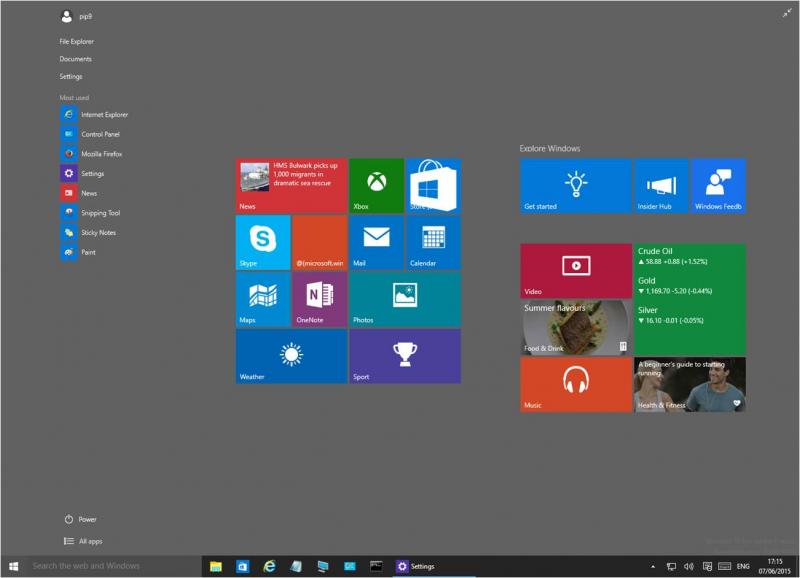Screen dimensions: 800x578
Task: Open the Xbox tile
Action: 376,185
